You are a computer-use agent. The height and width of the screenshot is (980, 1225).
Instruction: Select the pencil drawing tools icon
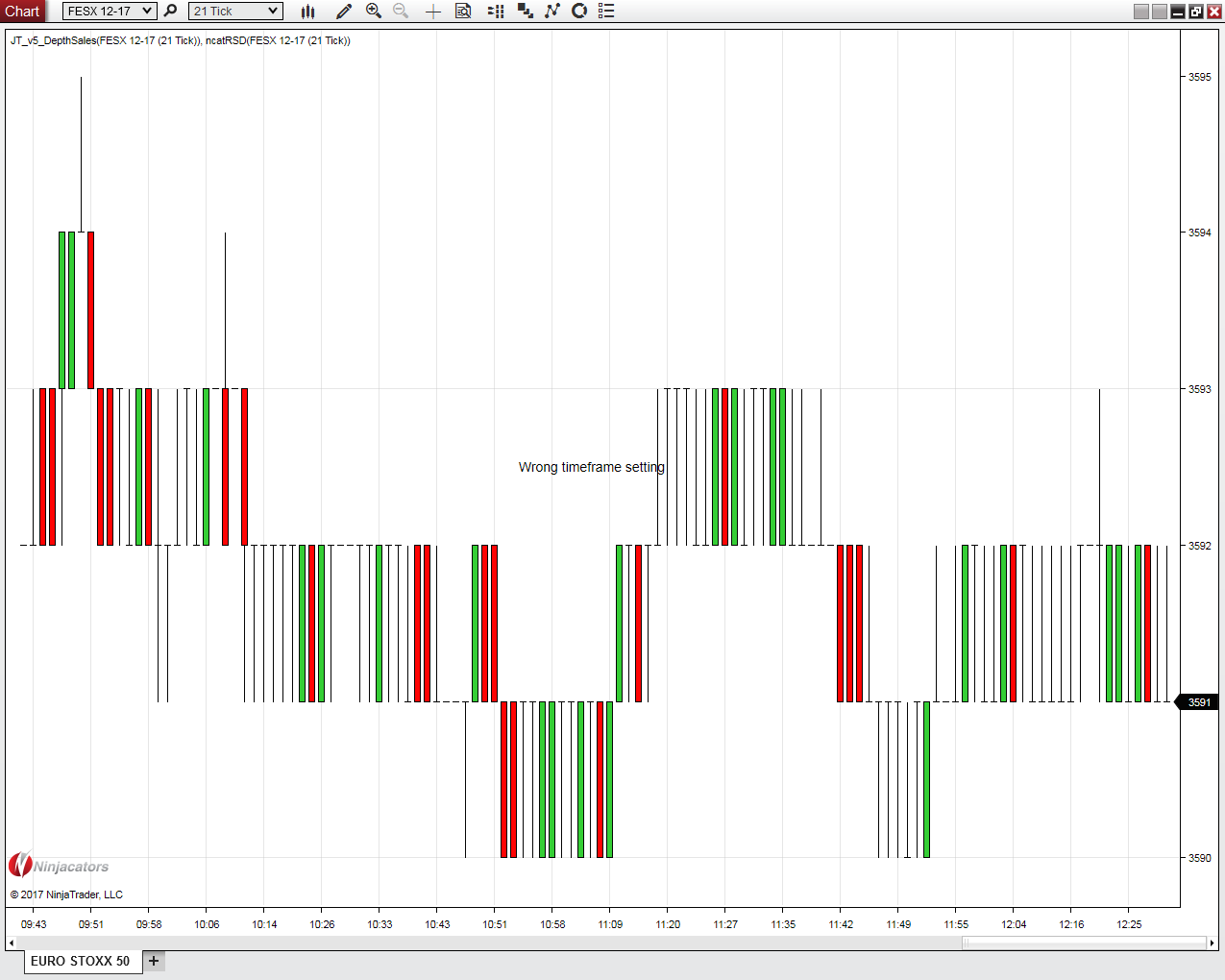coord(344,12)
